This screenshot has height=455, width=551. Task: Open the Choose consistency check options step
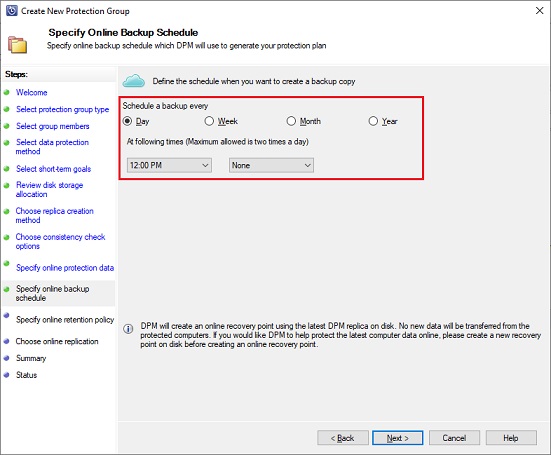coord(60,241)
